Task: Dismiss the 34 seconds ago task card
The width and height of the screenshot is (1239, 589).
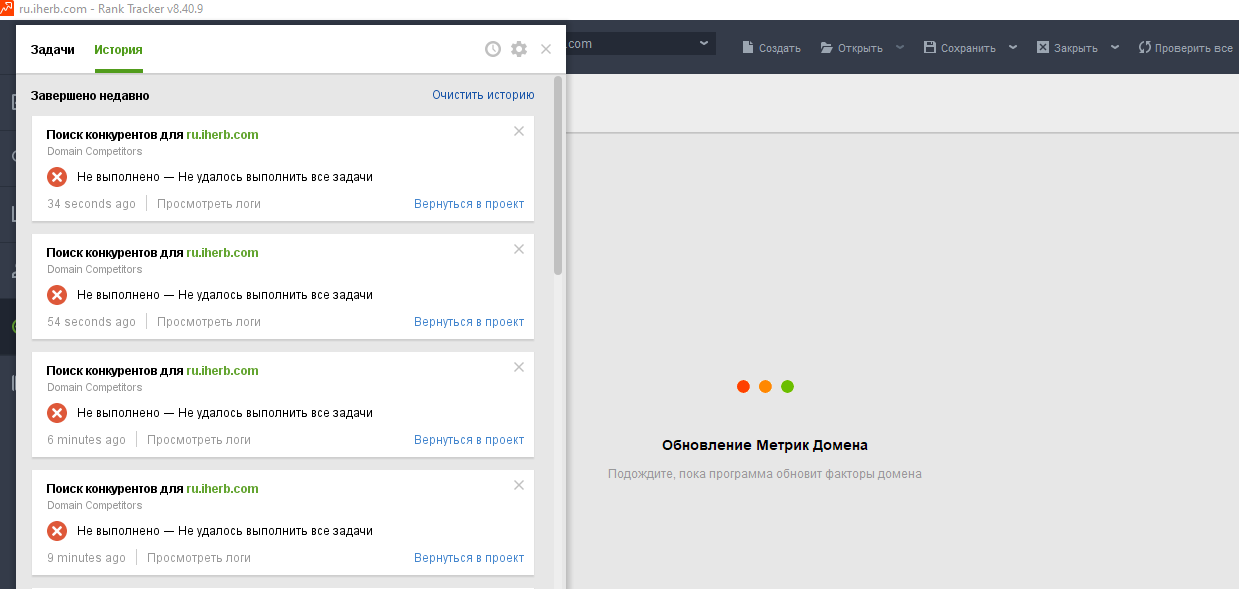Action: pos(518,131)
